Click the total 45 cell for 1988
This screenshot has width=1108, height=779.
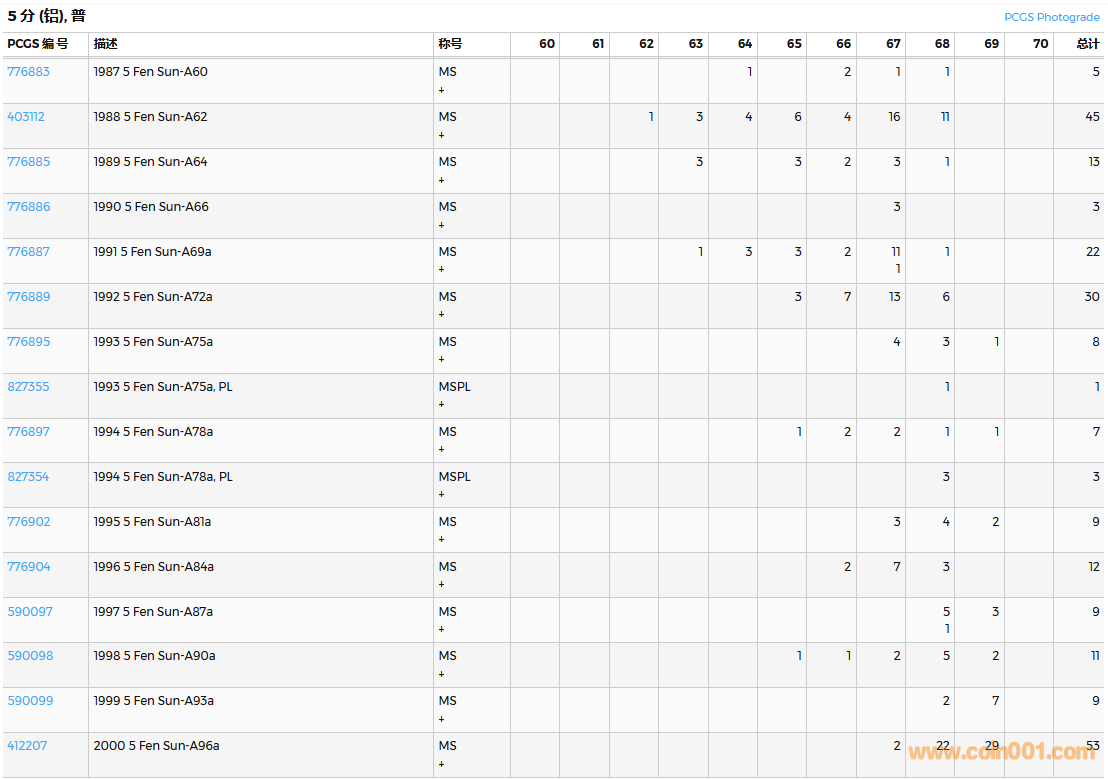tap(1092, 117)
